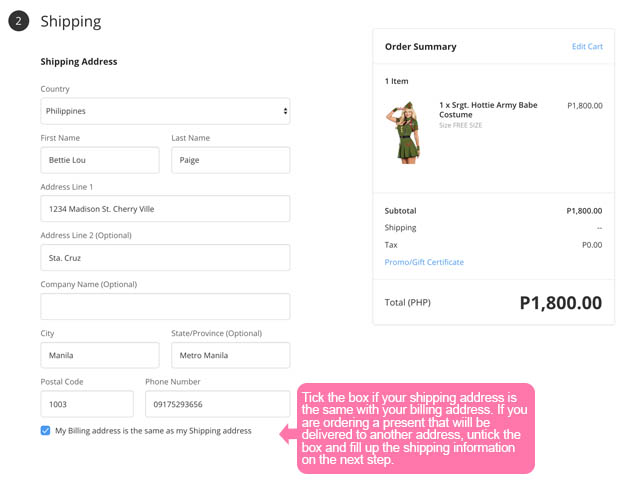Click the step 2 circle icon
Screen dimensions: 626x486
point(18,21)
